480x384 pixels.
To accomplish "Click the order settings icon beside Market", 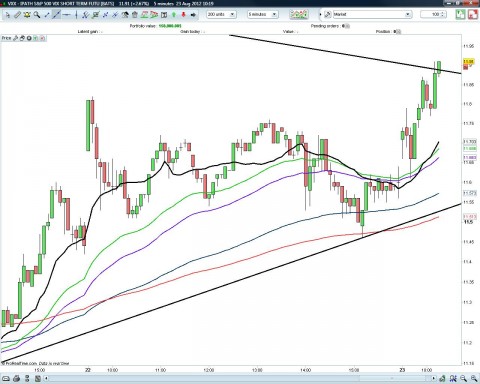I will coord(328,14).
